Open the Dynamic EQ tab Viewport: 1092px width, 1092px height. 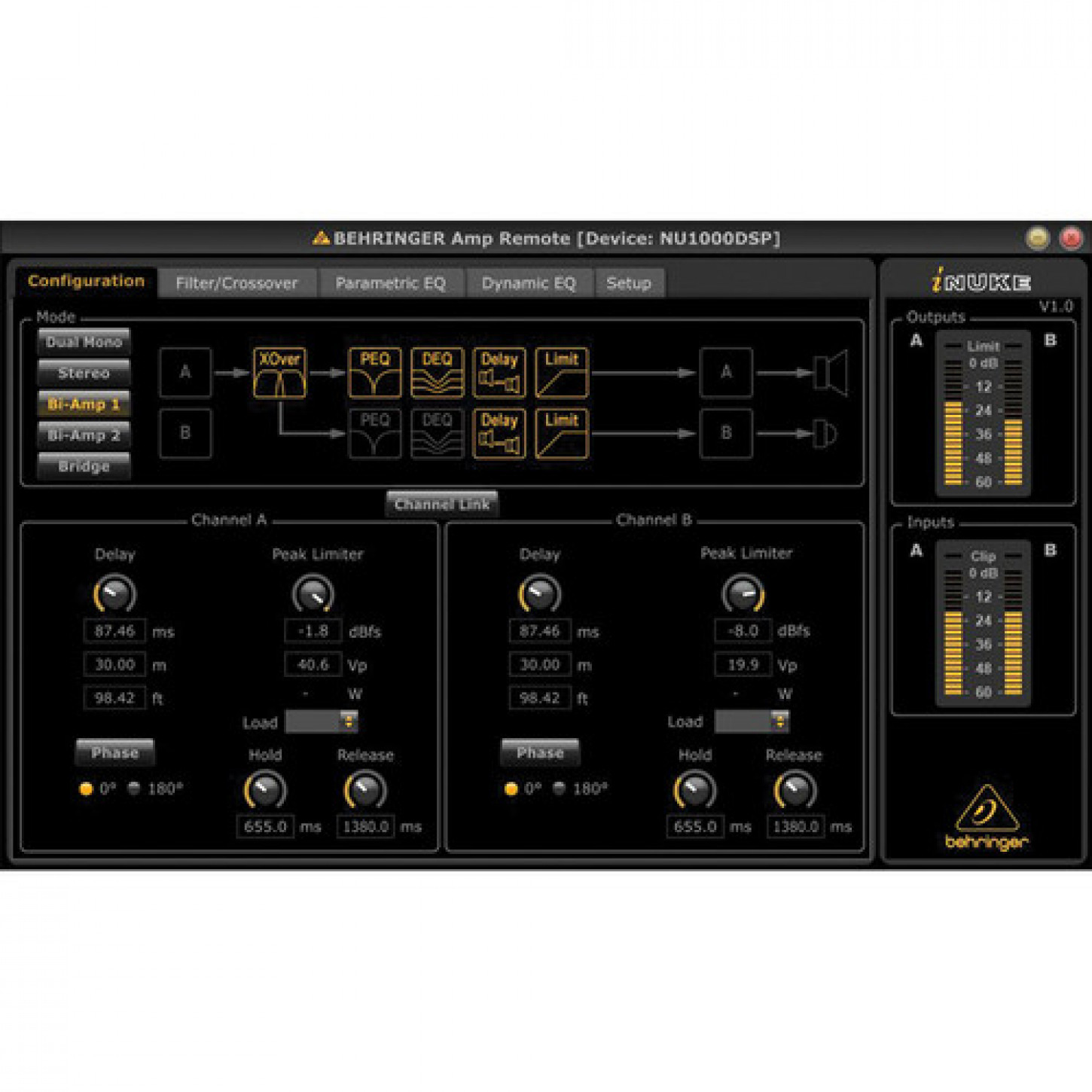pos(528,283)
